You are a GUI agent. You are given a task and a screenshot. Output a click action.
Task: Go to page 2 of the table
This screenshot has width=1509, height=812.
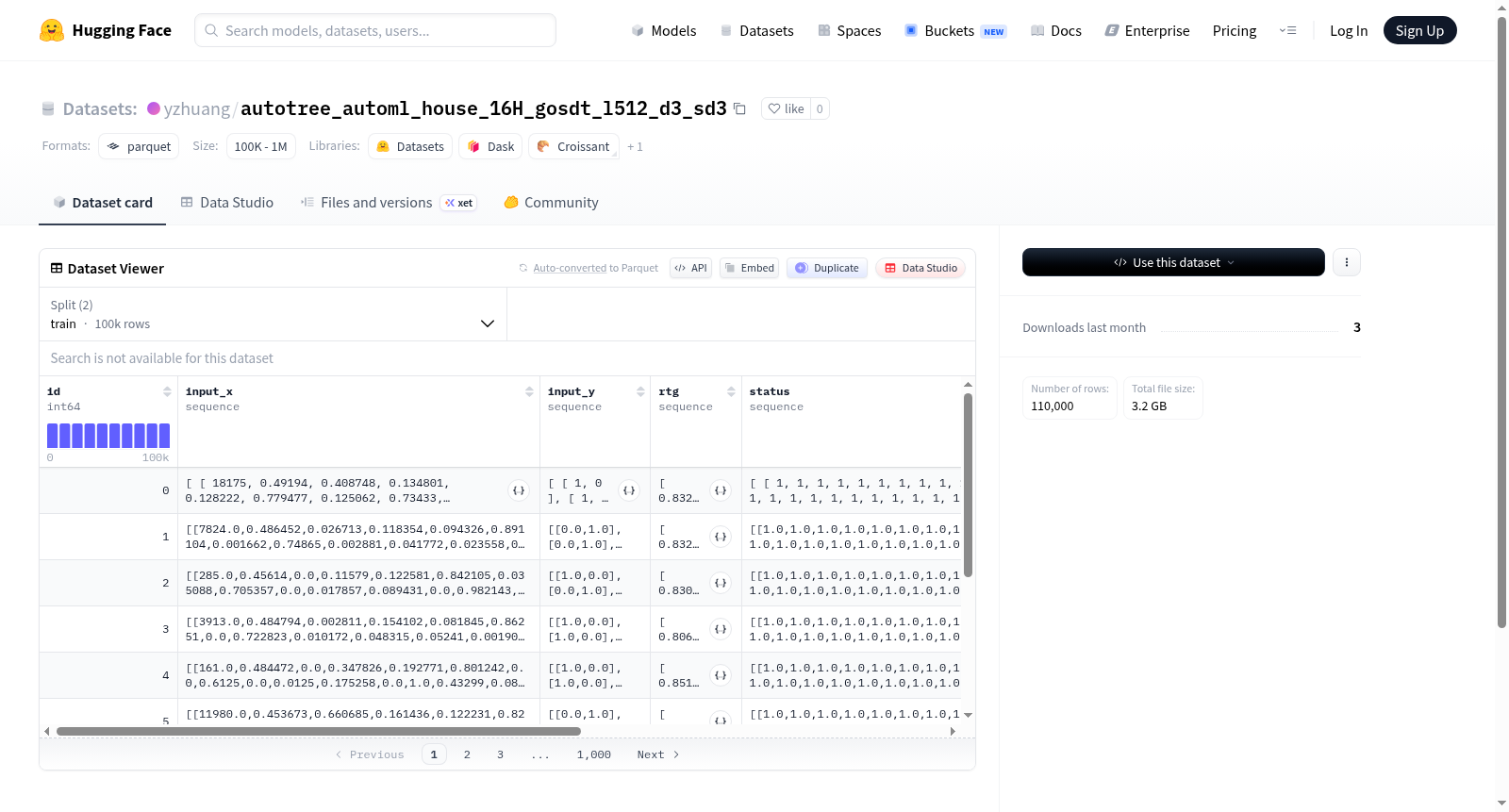click(467, 754)
